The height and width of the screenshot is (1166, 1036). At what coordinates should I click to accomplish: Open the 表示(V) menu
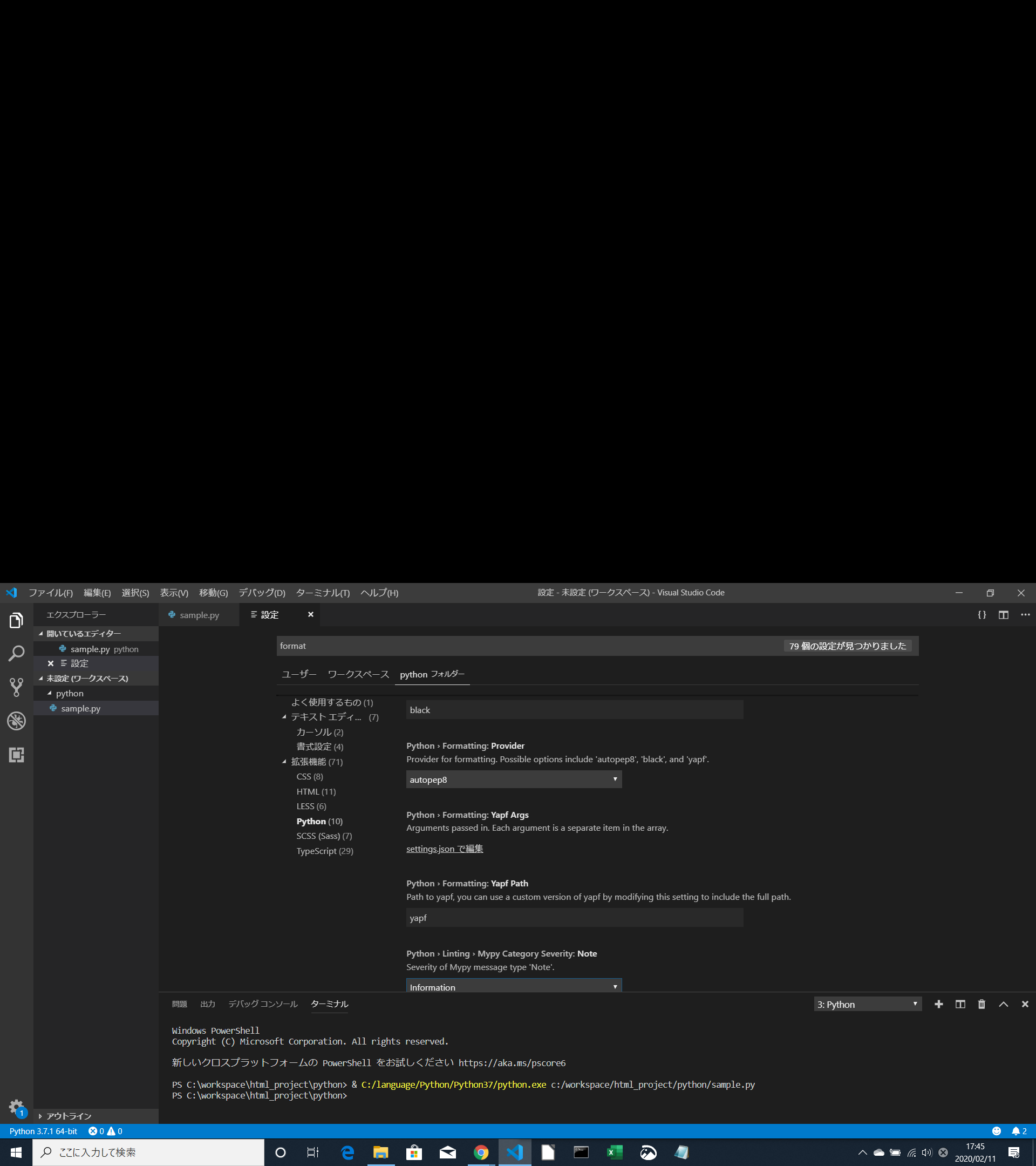(x=174, y=593)
